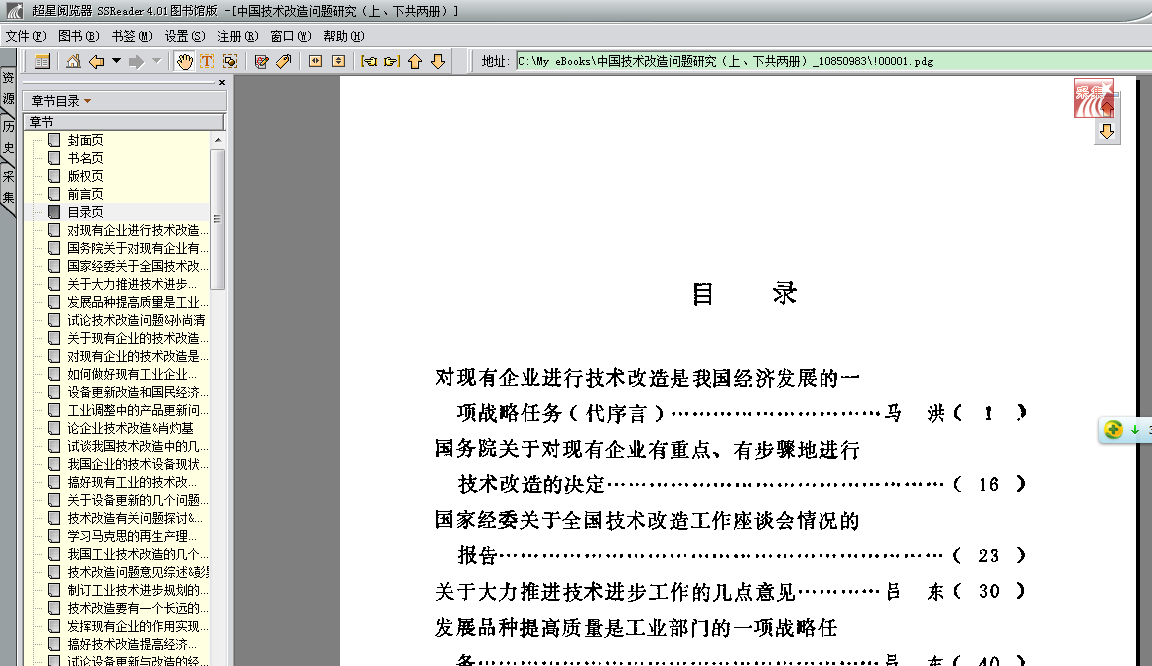The image size is (1152, 666).
Task: Jump to next section pointing-hand icon
Action: 392,62
